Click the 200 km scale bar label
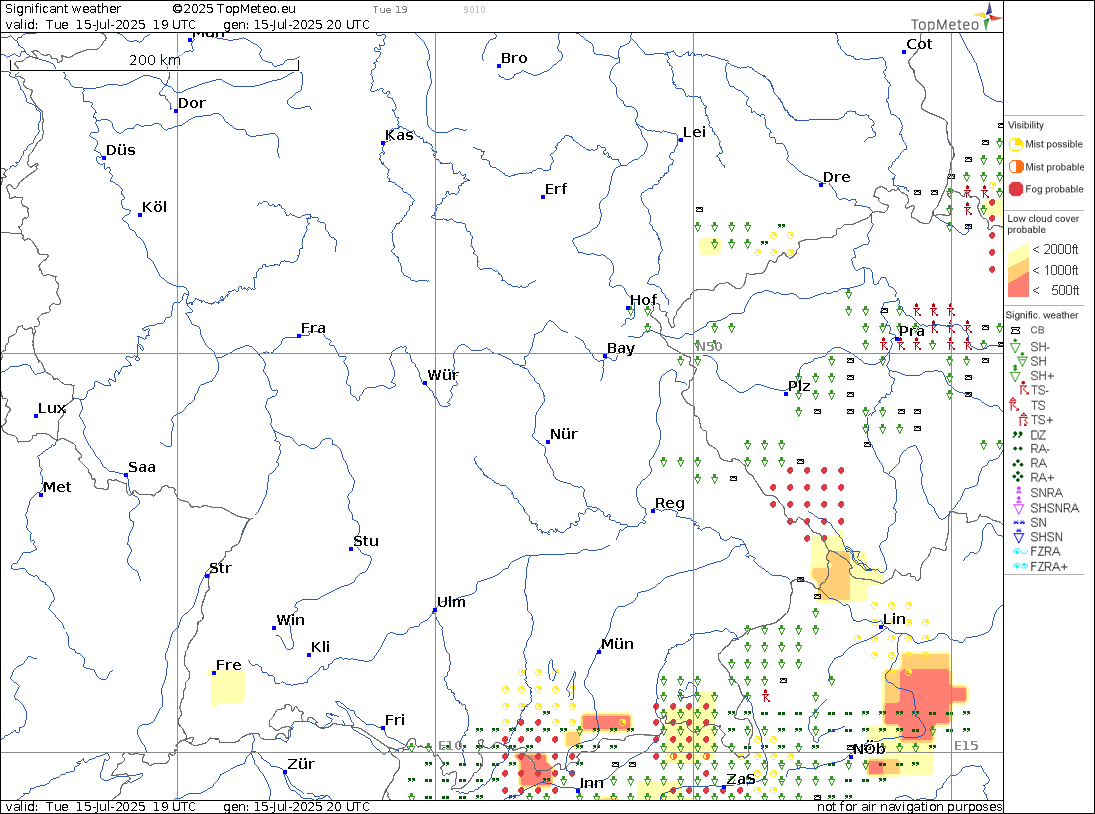 coord(154,60)
